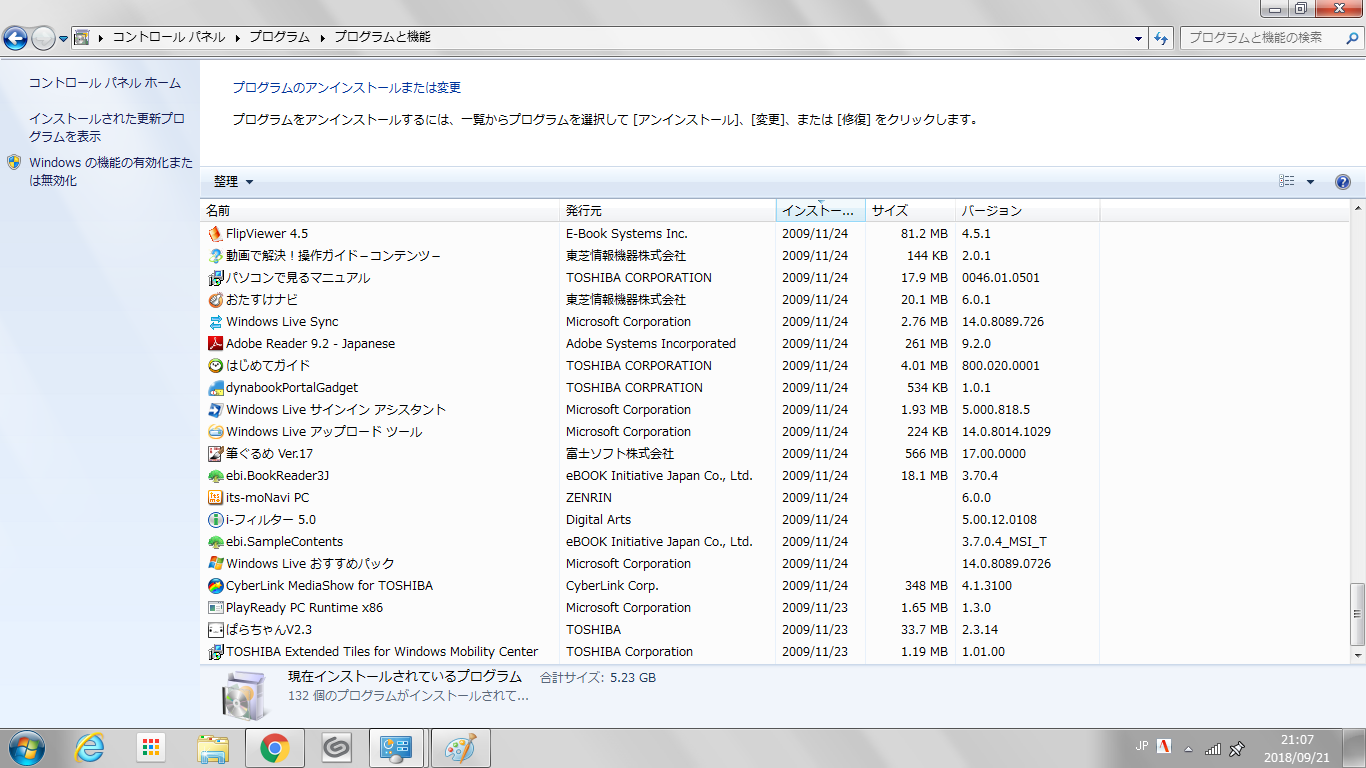Select the dynabookPortalGadget icon
Viewport: 1366px width, 768px height.
click(215, 388)
